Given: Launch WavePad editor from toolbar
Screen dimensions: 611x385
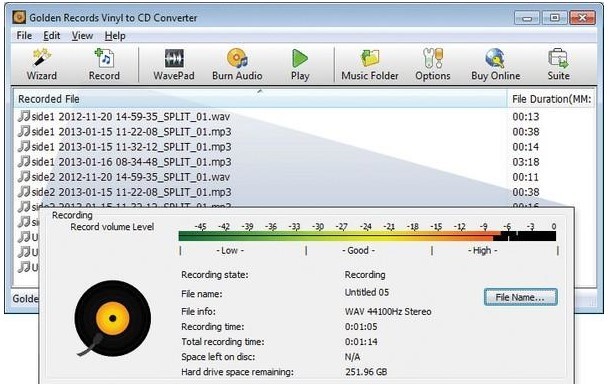Looking at the screenshot, I should pos(174,64).
